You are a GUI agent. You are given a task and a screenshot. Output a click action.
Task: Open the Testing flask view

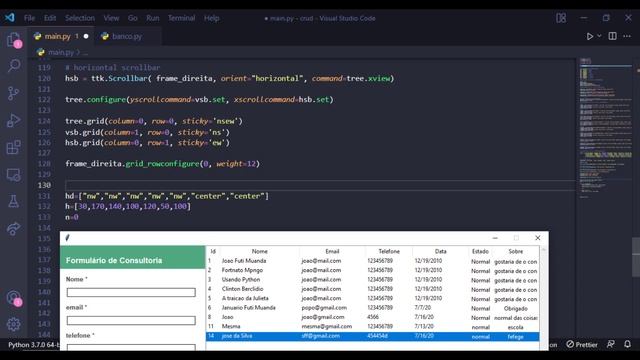[13, 201]
